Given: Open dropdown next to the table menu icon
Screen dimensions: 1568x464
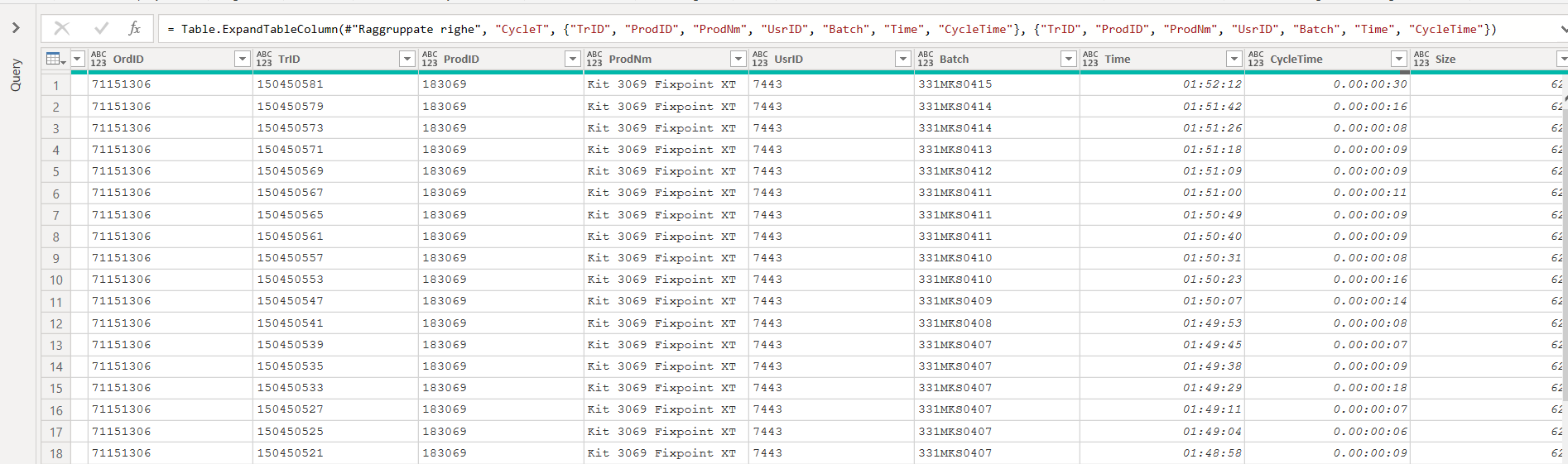Looking at the screenshot, I should (78, 59).
